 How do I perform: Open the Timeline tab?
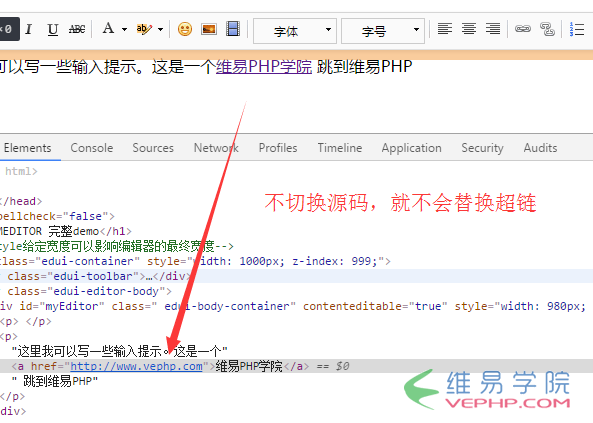(x=340, y=148)
